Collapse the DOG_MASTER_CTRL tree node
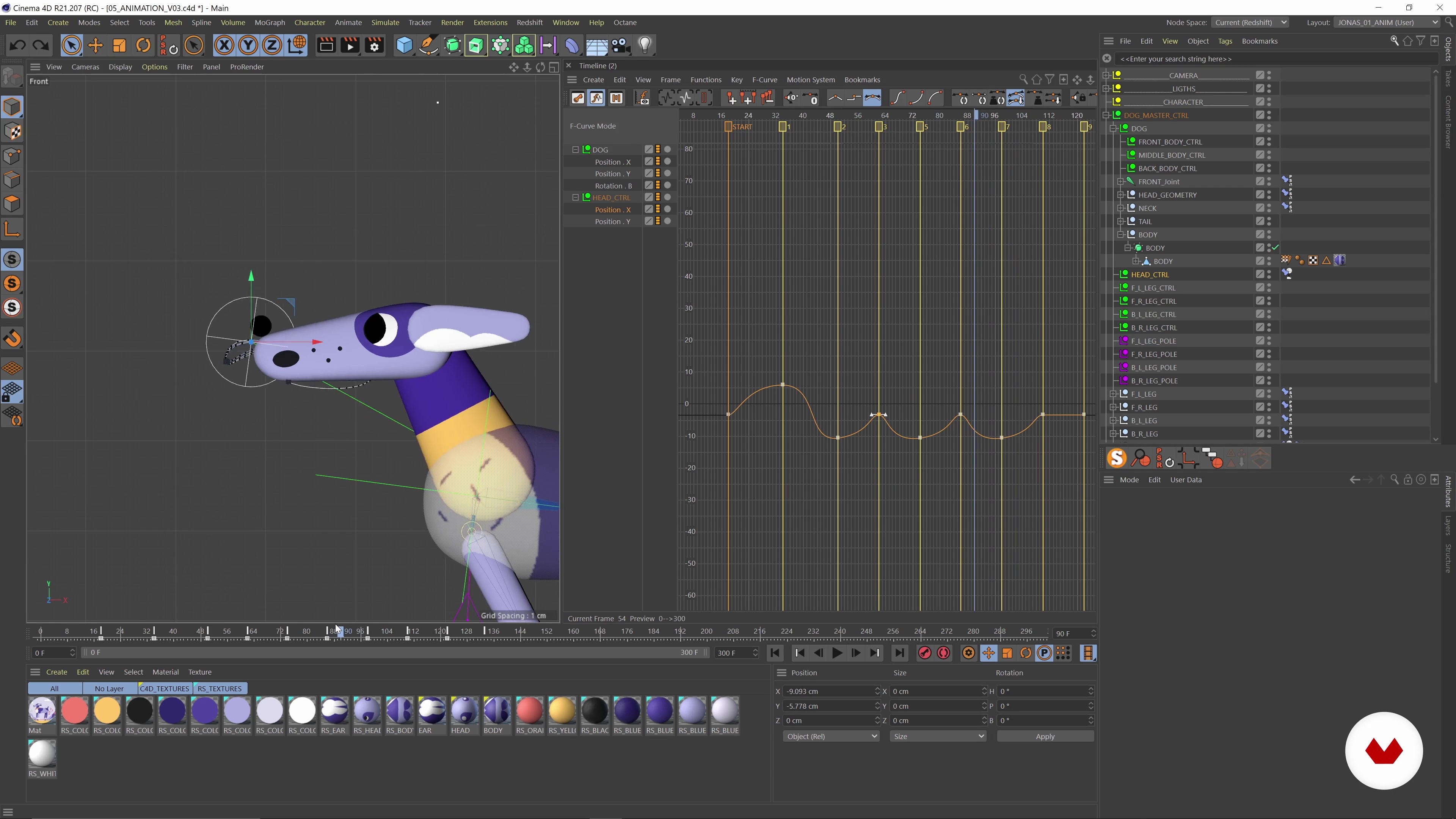Screen dimensions: 1456x819 tap(1107, 115)
